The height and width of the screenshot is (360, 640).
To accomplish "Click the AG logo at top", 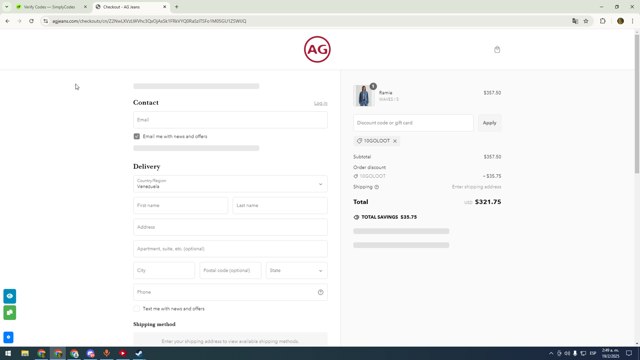I will tap(317, 49).
